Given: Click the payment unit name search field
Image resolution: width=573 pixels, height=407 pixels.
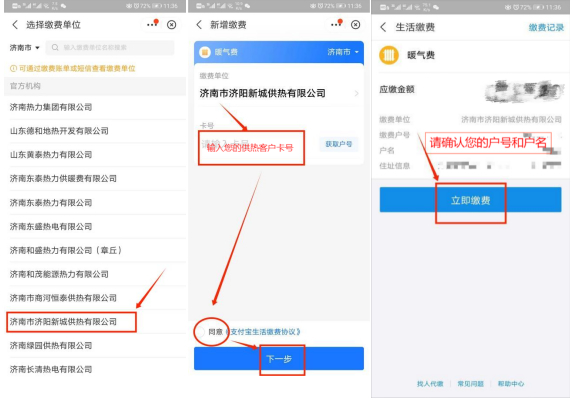Looking at the screenshot, I should [110, 47].
